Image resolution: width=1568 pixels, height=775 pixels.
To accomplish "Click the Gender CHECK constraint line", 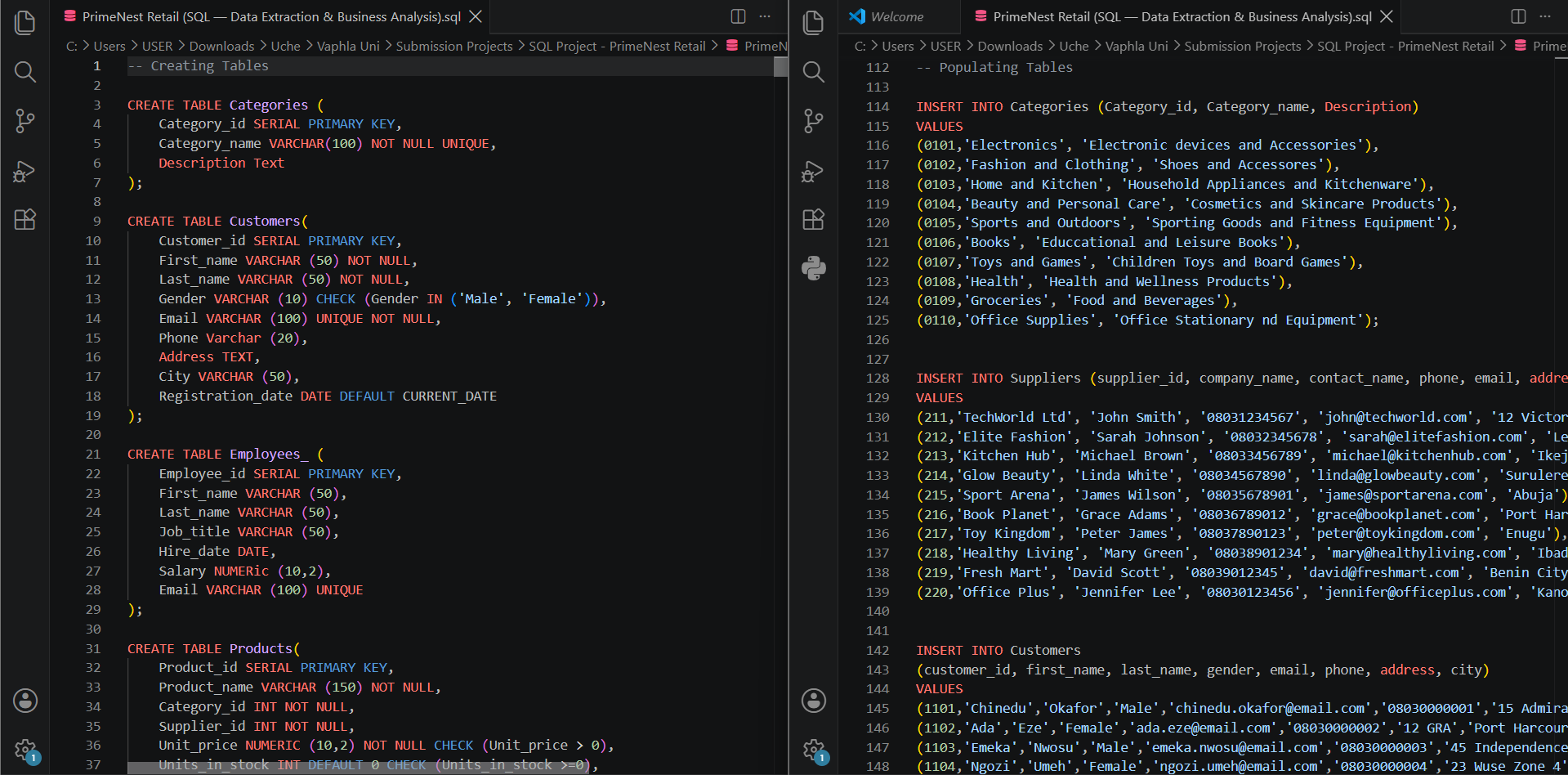I will click(382, 299).
